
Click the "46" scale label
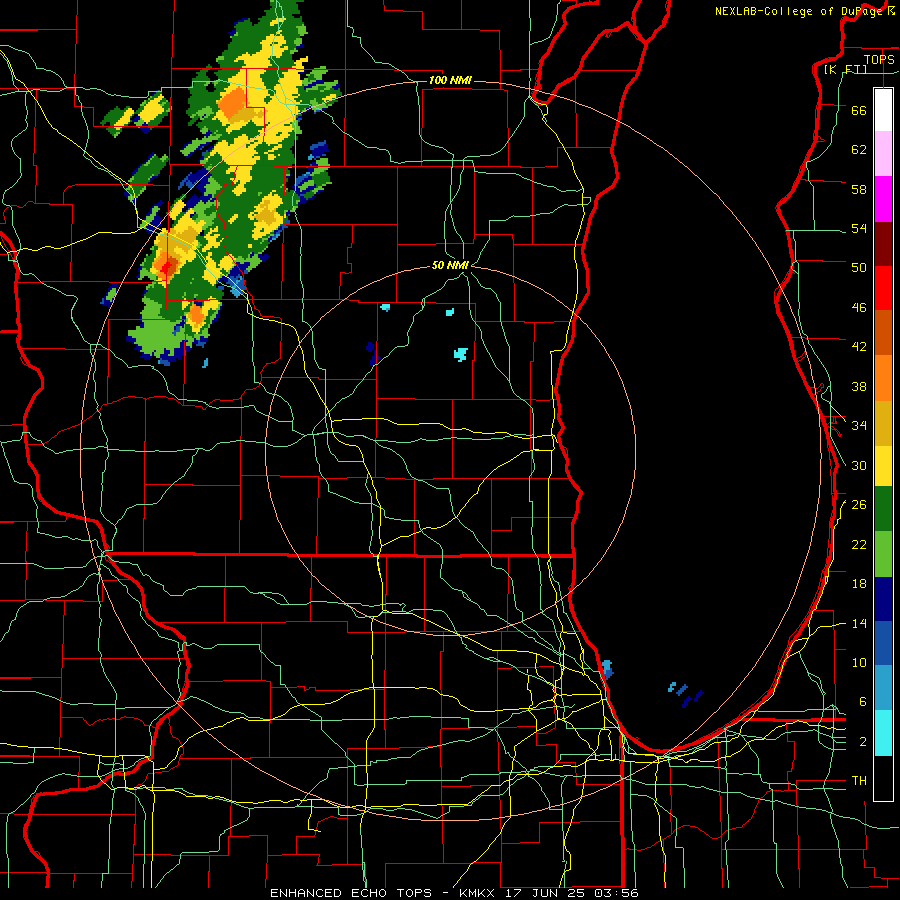click(859, 308)
